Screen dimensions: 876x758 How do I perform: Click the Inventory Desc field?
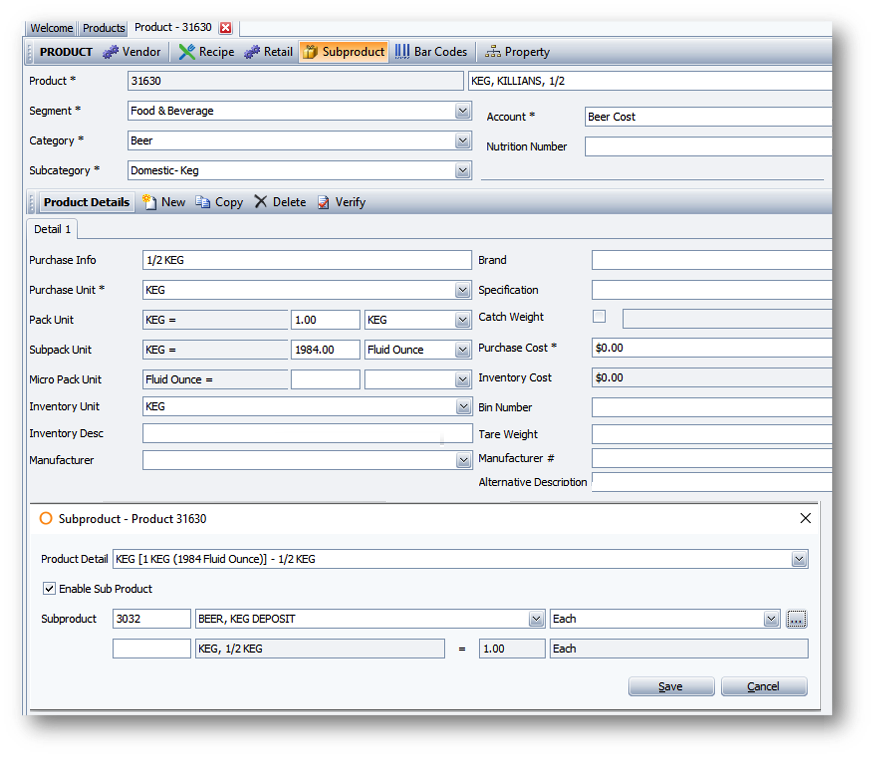pos(307,433)
